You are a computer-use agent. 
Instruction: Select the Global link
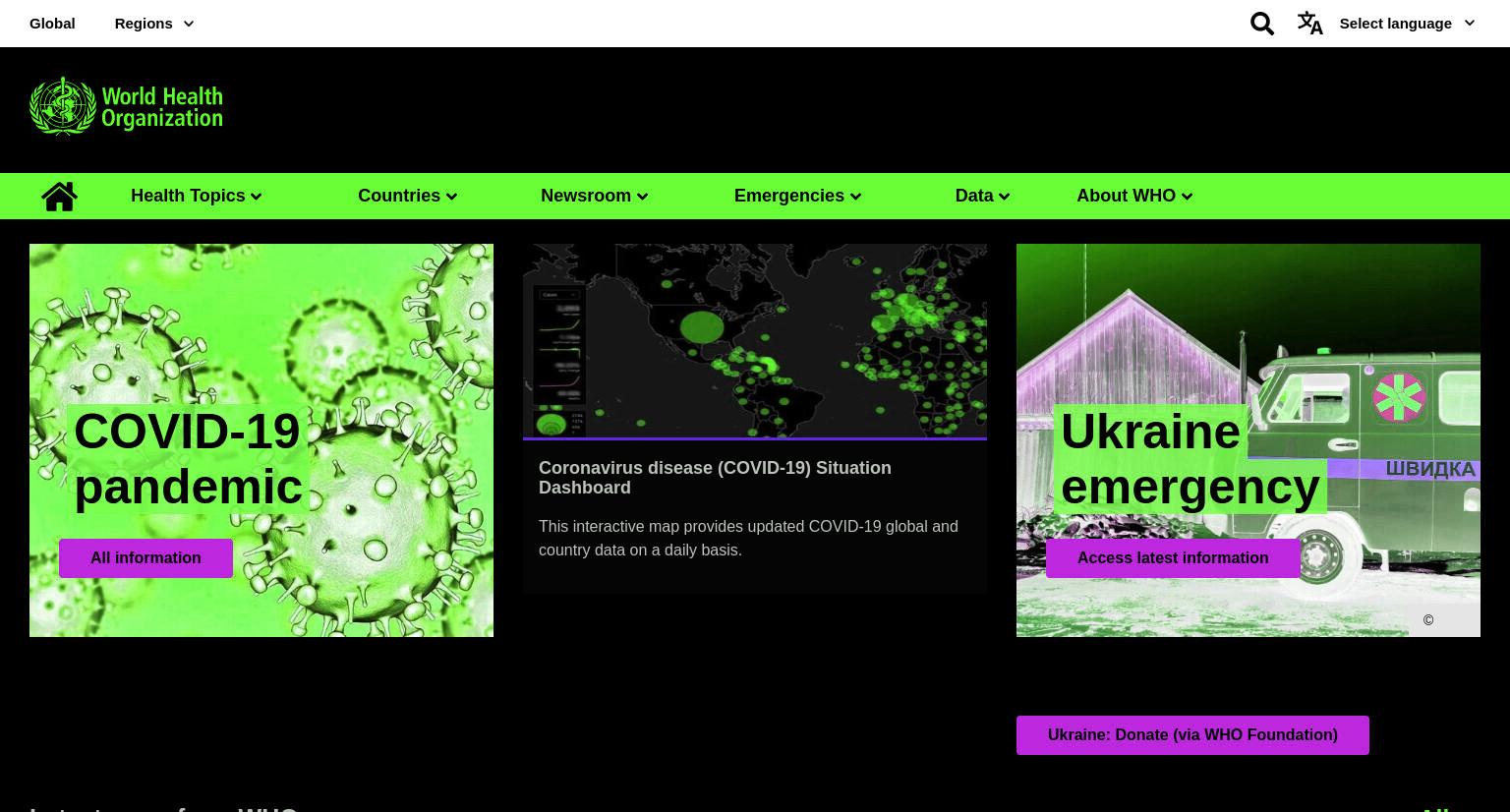(x=52, y=23)
